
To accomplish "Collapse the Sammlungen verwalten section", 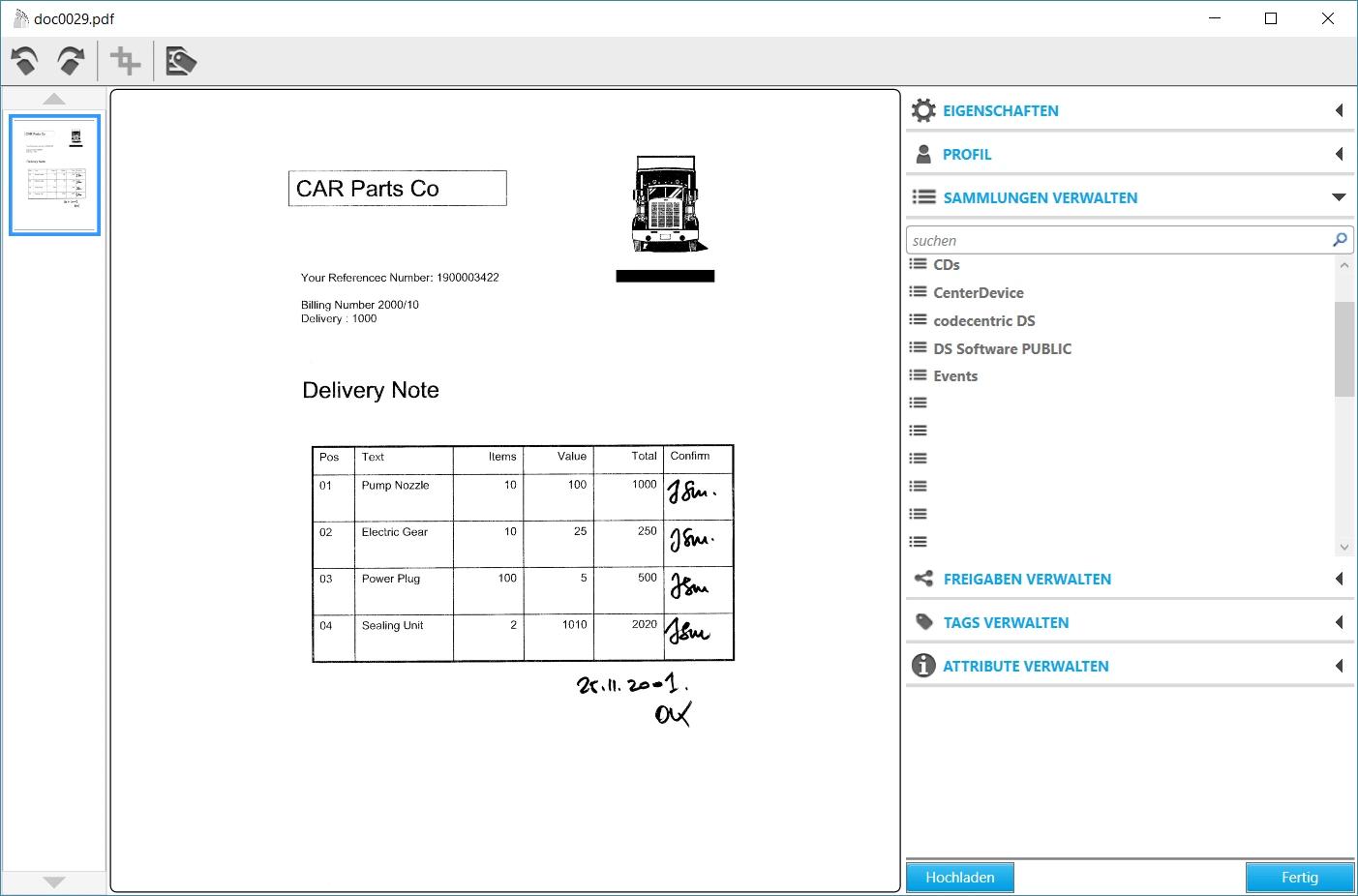I will coord(1340,197).
